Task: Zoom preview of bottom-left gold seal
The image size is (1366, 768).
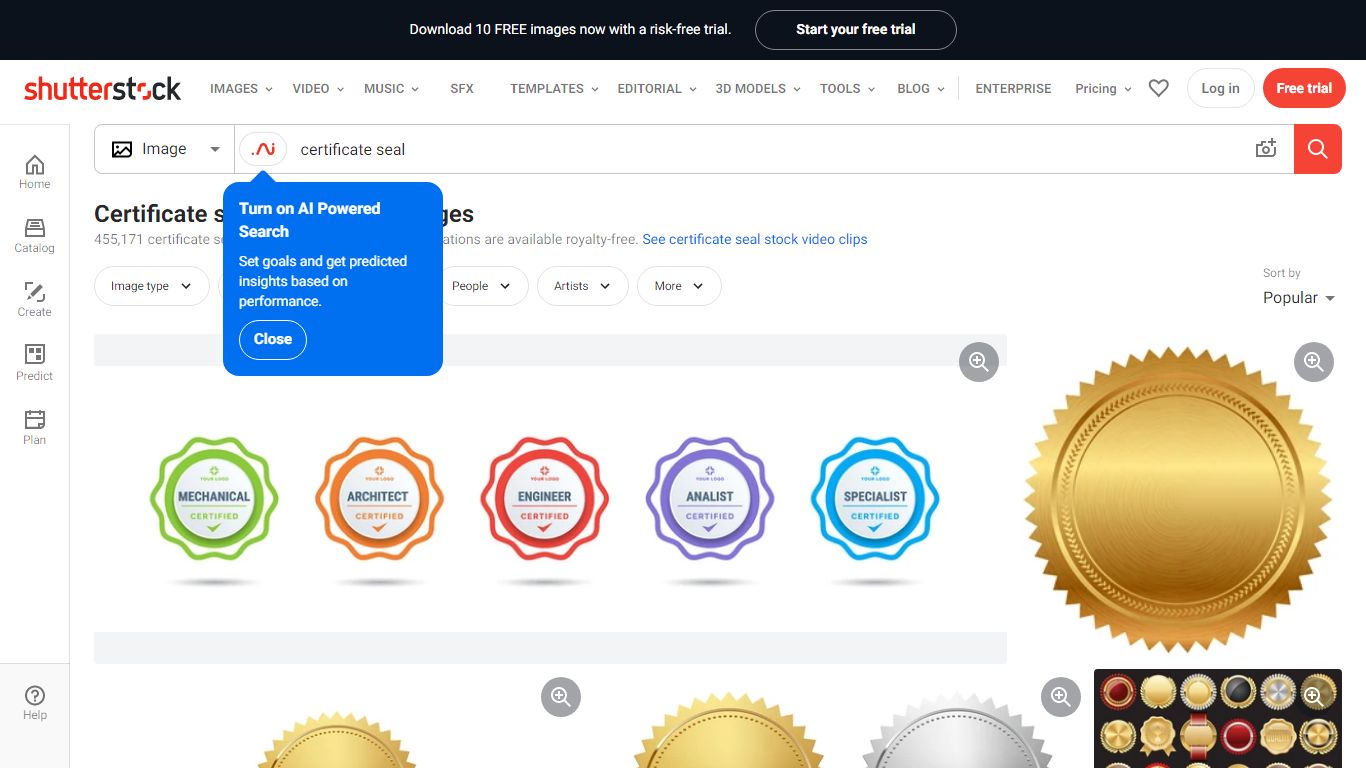Action: click(x=561, y=697)
